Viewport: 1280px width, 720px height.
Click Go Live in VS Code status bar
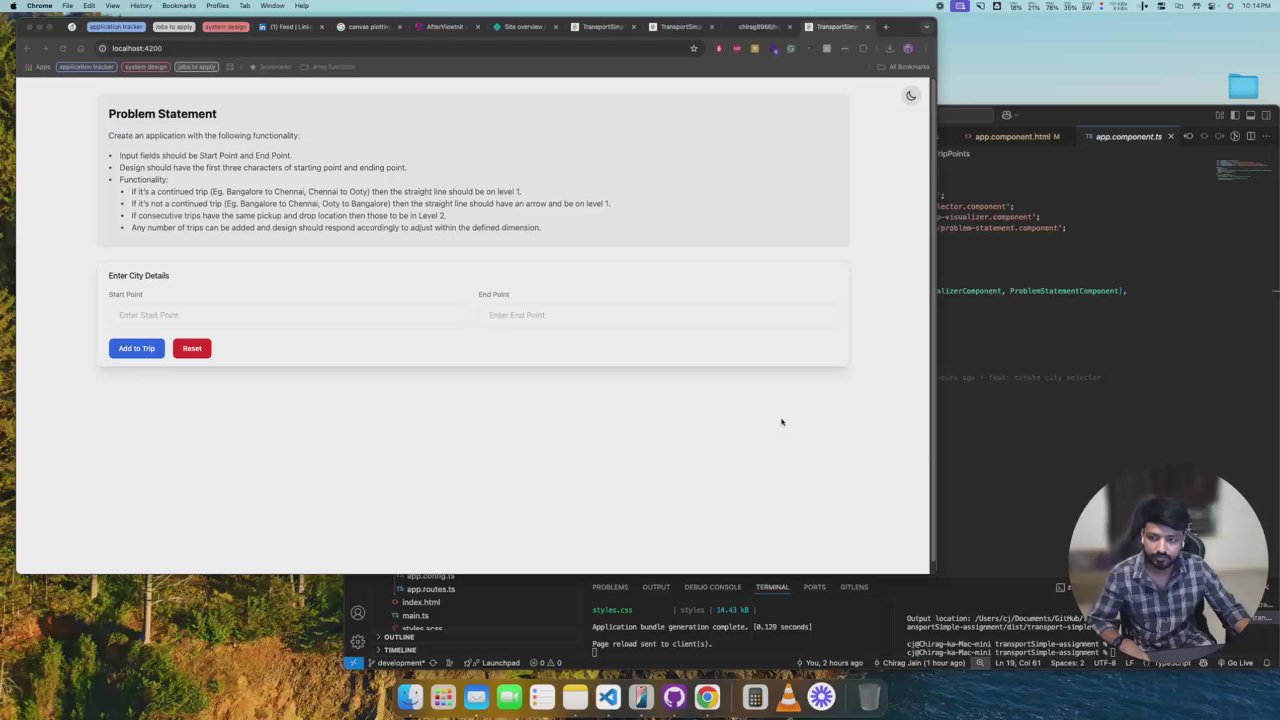tap(1235, 663)
